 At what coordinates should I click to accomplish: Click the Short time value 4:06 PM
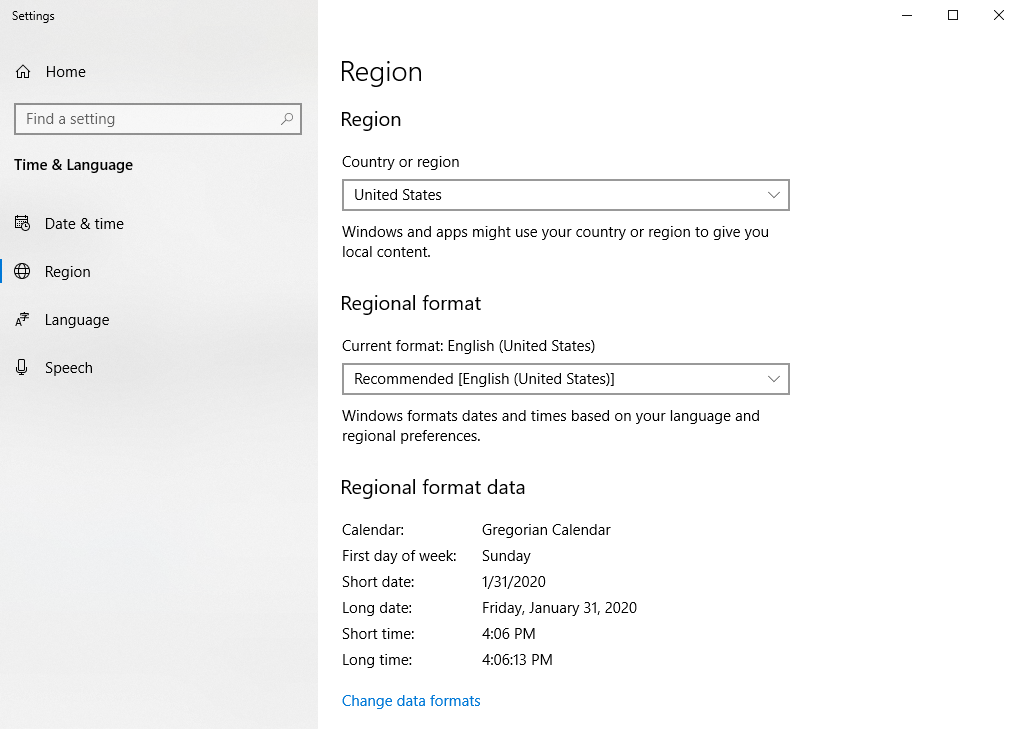click(x=509, y=634)
